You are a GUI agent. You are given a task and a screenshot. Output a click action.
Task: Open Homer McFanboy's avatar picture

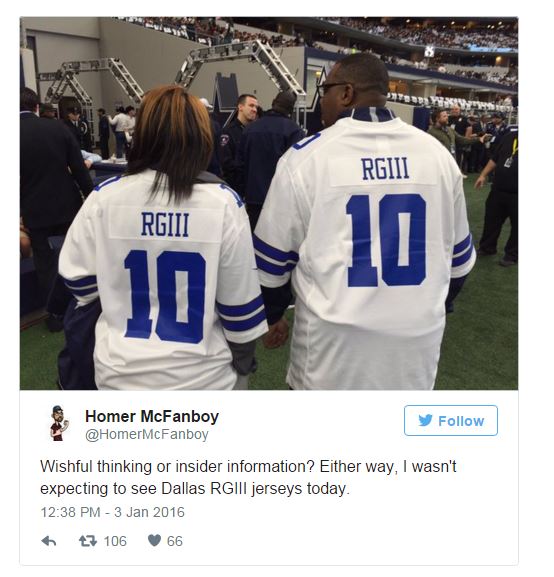click(x=59, y=423)
